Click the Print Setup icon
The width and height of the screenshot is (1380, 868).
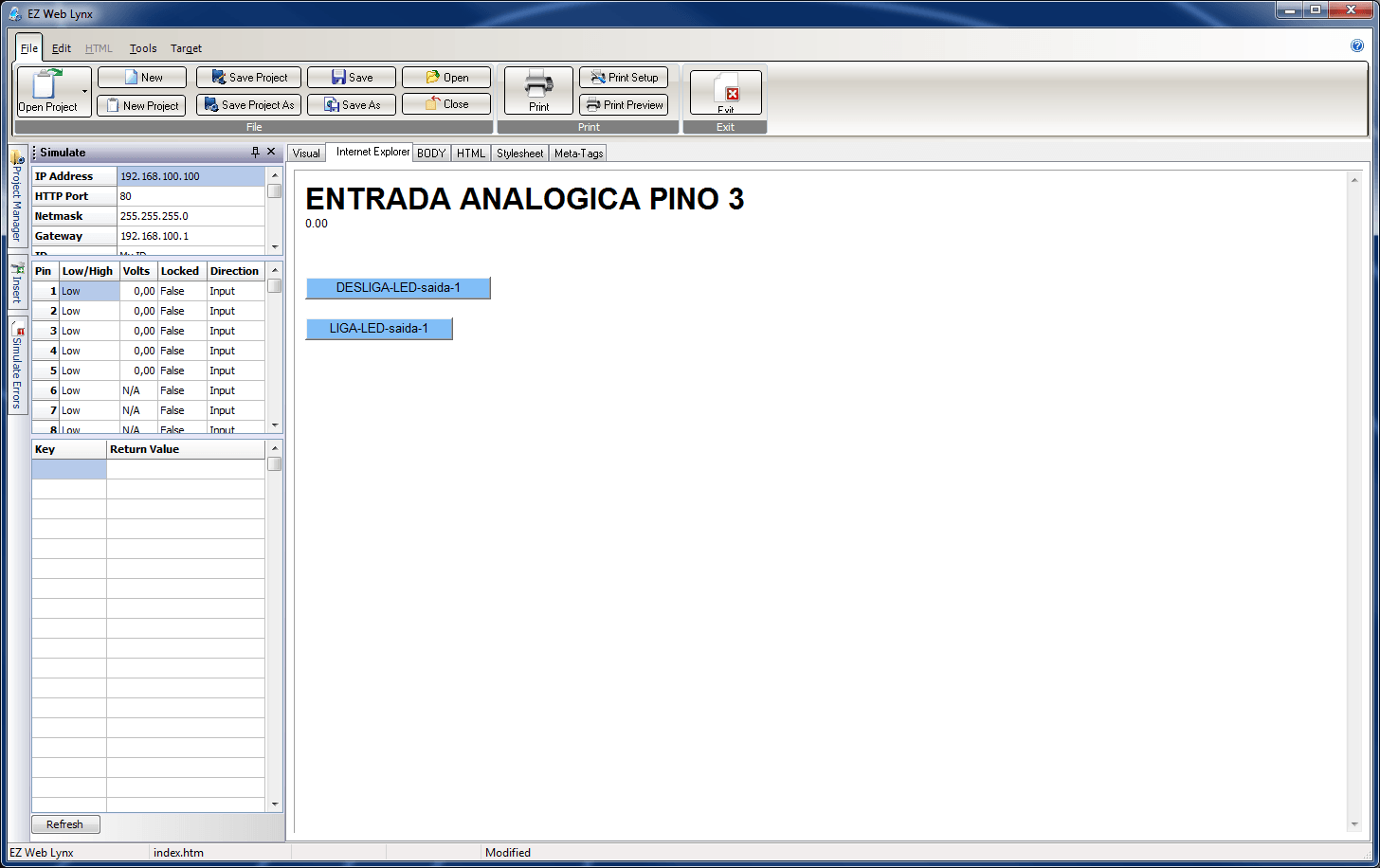624,78
